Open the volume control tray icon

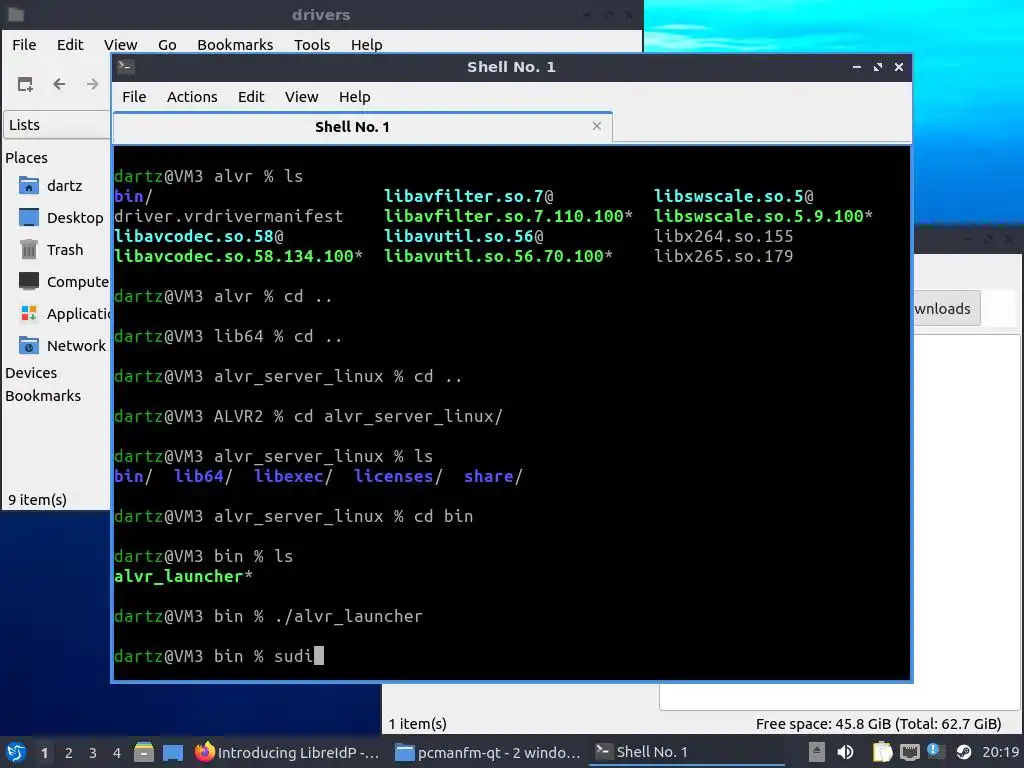tap(845, 752)
